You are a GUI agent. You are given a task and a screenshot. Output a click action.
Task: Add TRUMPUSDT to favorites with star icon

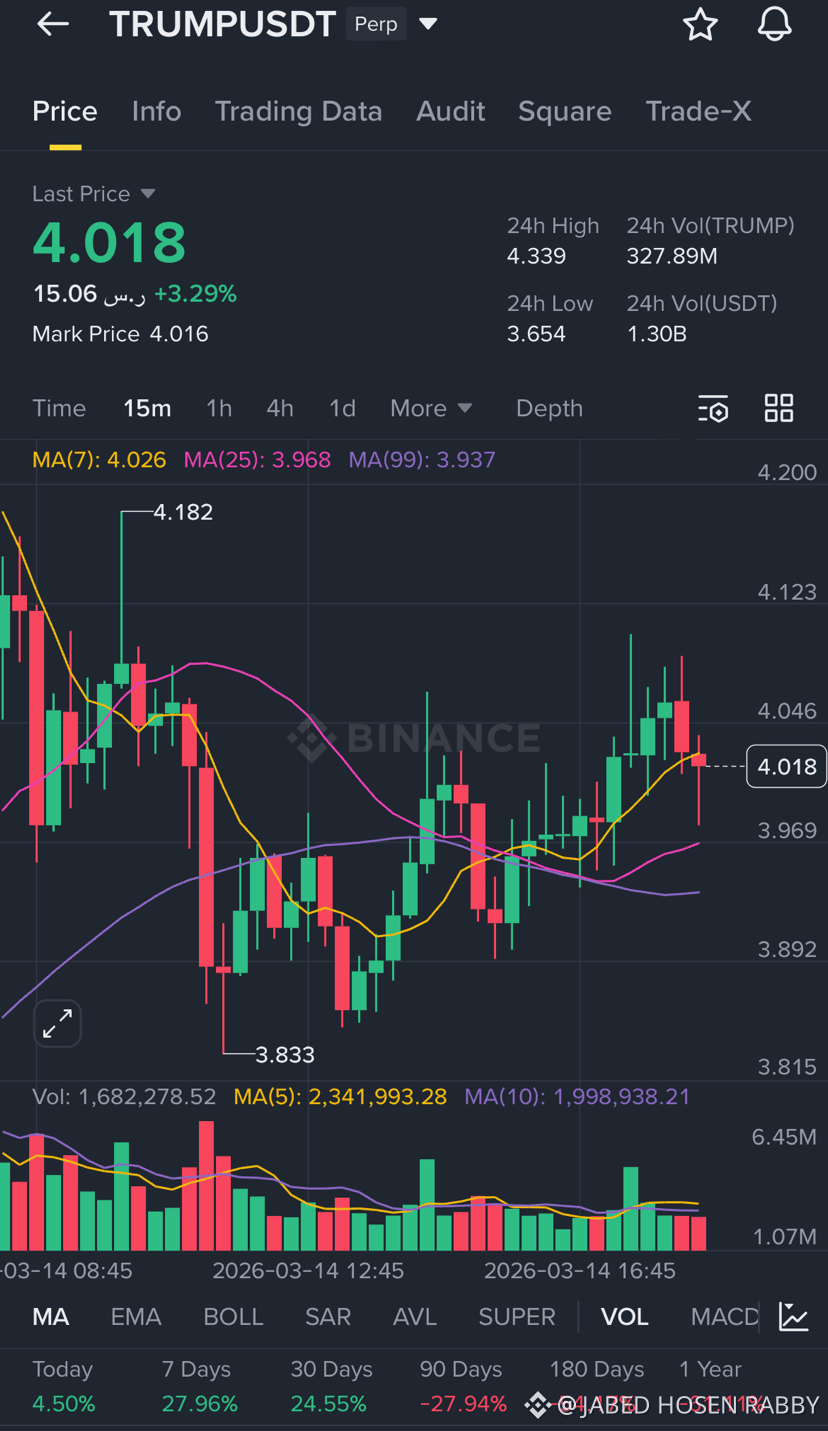point(700,24)
